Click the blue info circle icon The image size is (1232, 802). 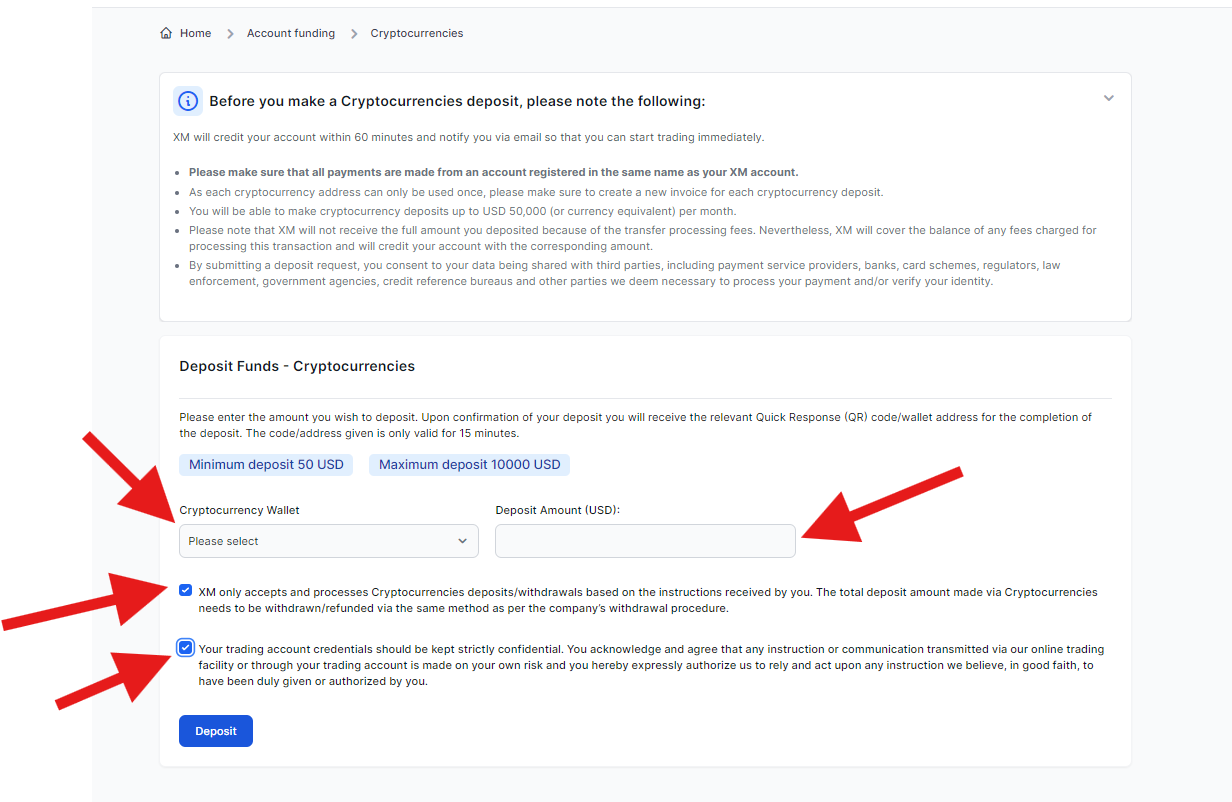187,101
